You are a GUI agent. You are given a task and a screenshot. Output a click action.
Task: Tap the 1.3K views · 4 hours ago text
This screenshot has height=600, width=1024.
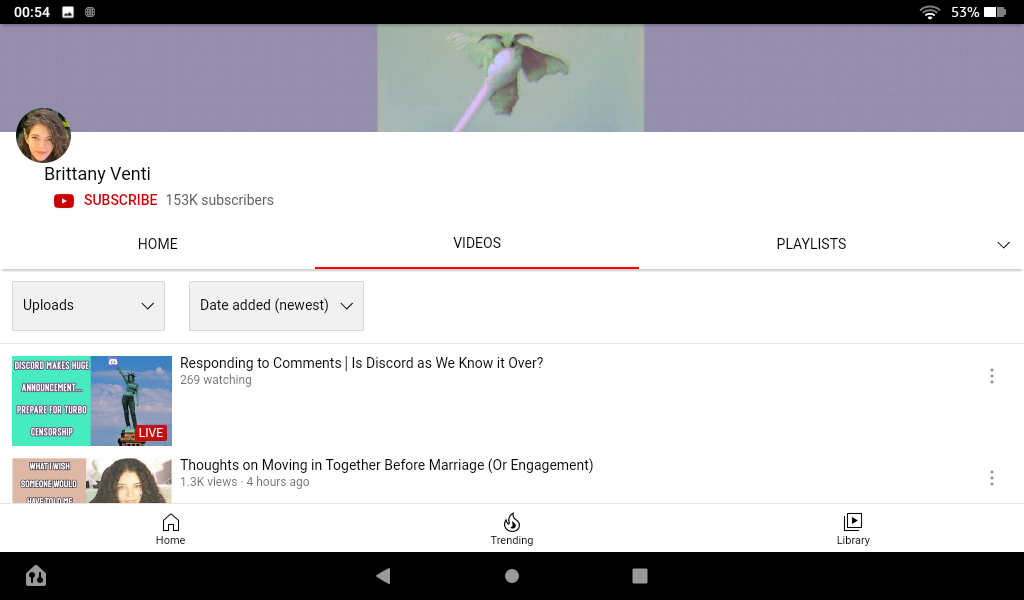pyautogui.click(x=245, y=482)
